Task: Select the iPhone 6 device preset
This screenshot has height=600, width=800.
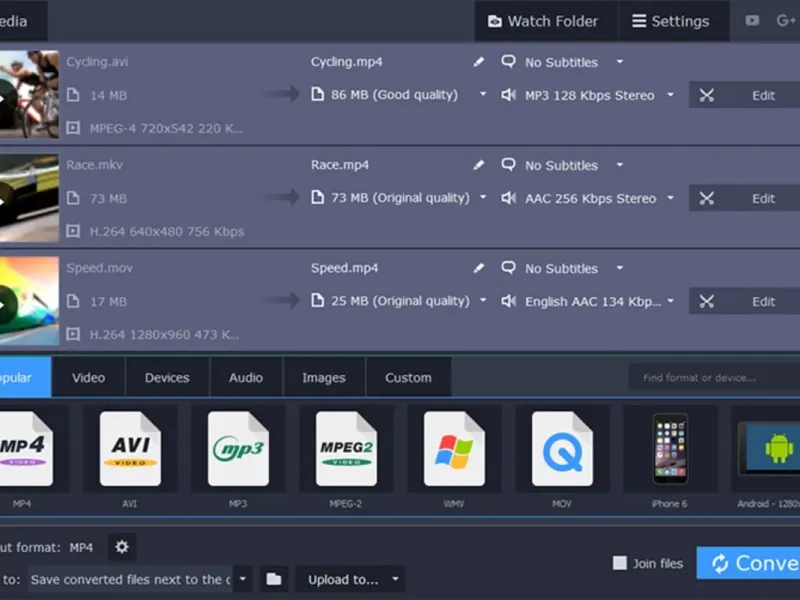Action: [x=670, y=449]
